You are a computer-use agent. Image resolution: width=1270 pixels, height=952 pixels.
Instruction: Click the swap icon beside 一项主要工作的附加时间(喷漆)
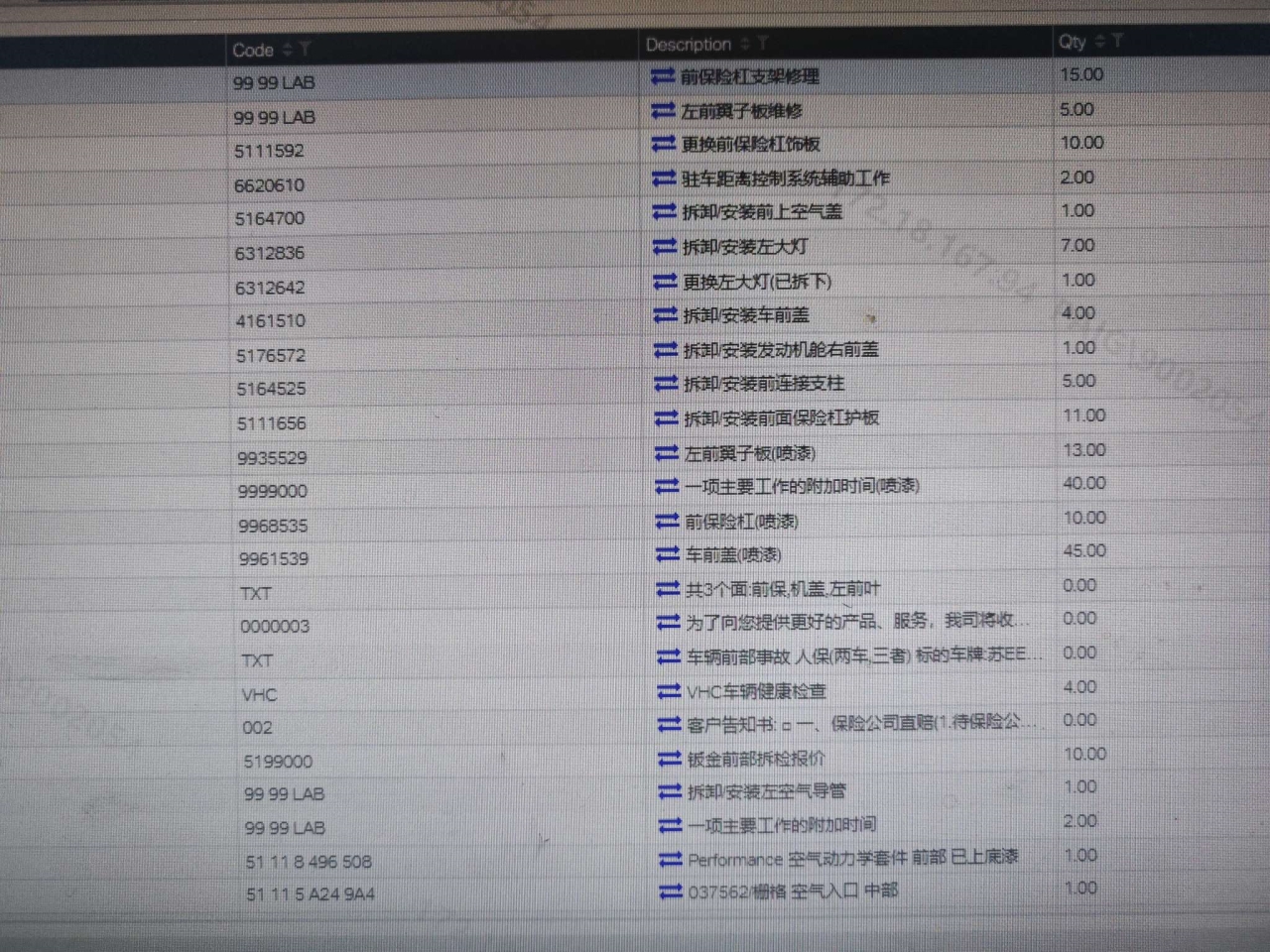[667, 487]
